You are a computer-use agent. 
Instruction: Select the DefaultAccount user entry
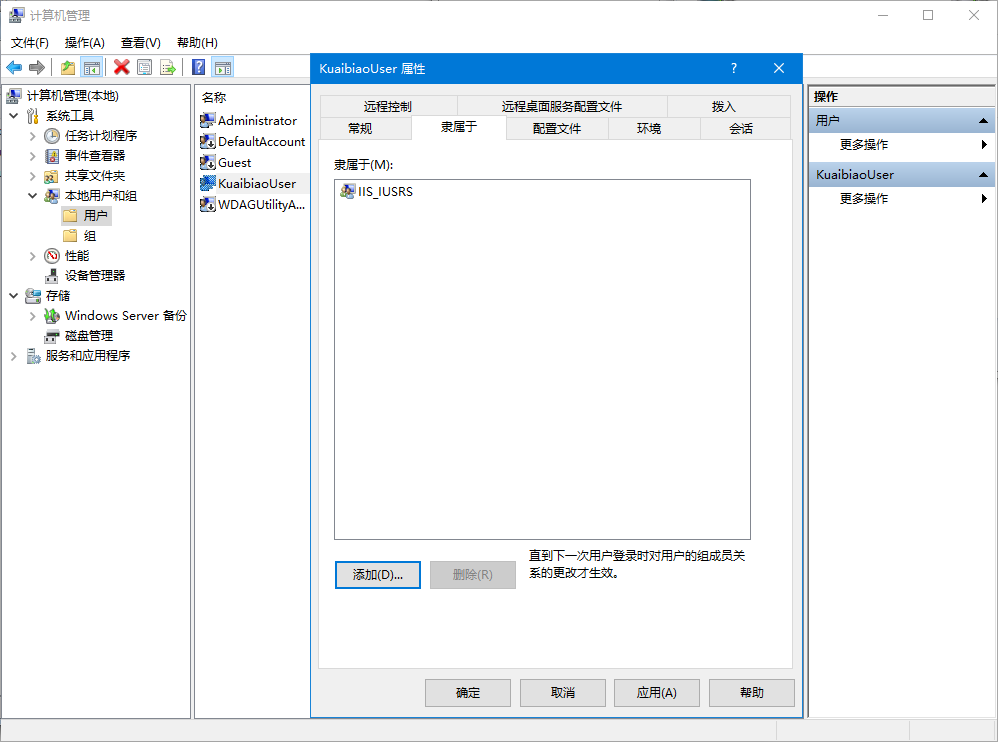tap(252, 142)
